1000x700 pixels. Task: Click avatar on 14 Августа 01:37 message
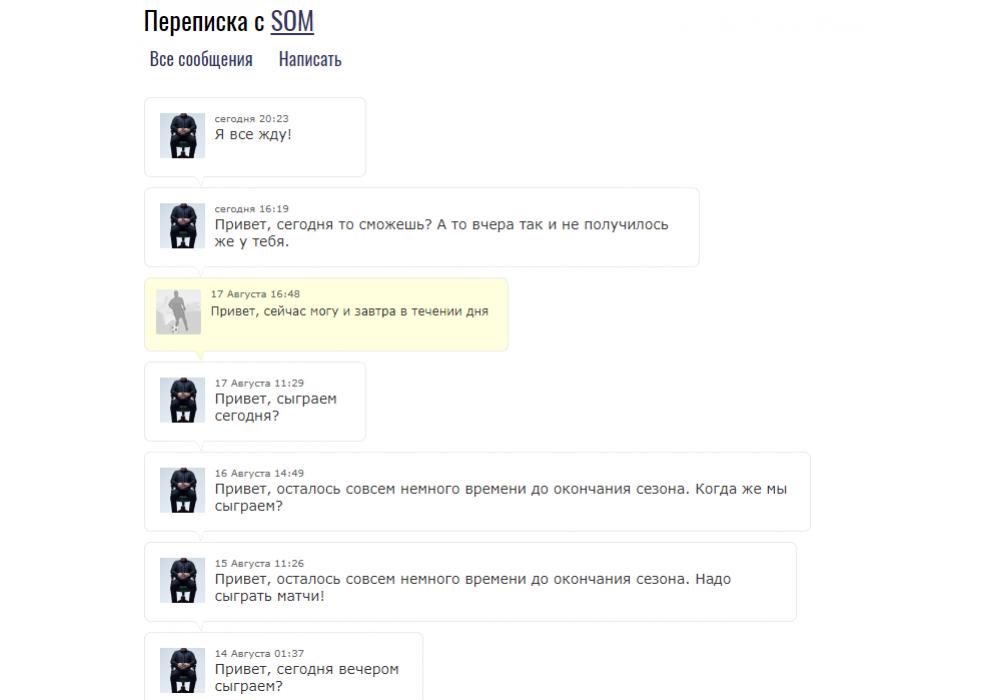click(182, 671)
